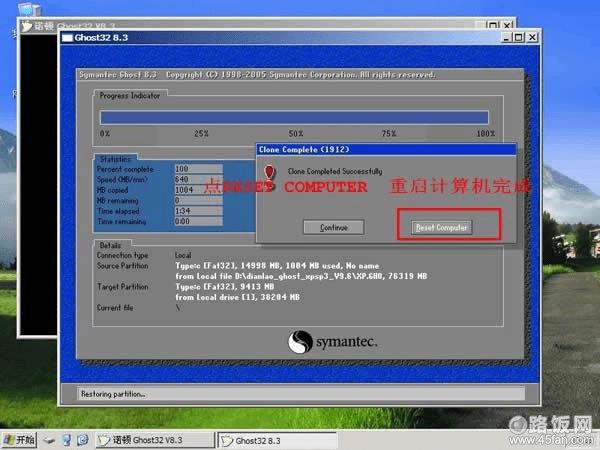Click the Time elapsed value 1:34
Viewport: 600px width, 450px height.
(199, 211)
